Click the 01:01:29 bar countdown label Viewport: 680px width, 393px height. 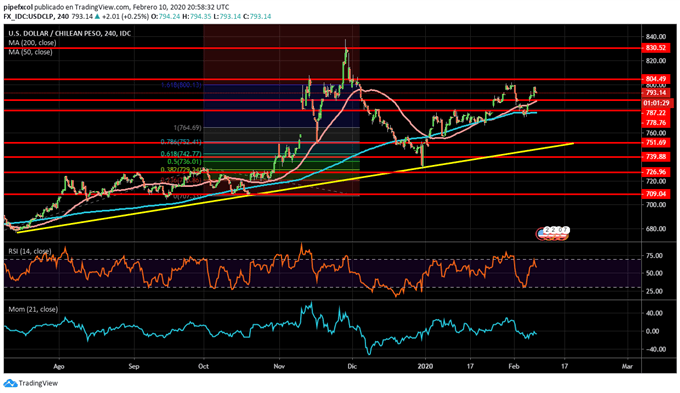(656, 103)
